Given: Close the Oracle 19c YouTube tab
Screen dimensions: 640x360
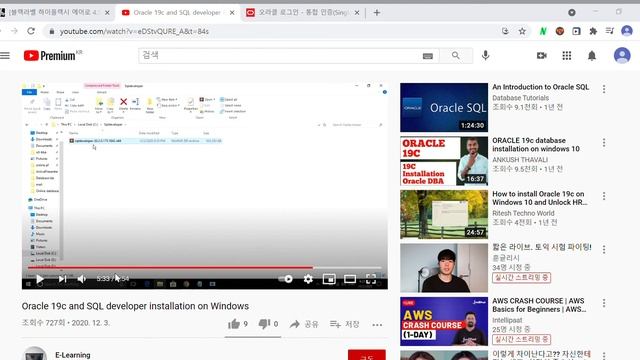Looking at the screenshot, I should click(x=232, y=13).
